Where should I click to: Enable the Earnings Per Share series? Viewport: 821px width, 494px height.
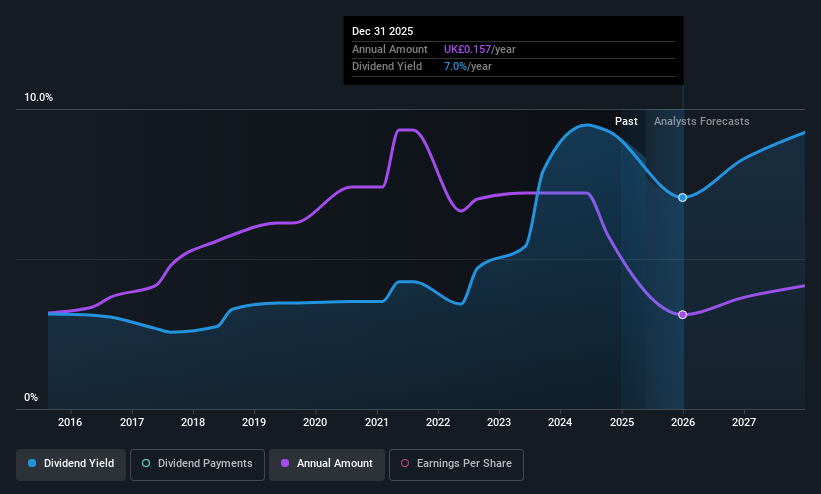(x=456, y=464)
